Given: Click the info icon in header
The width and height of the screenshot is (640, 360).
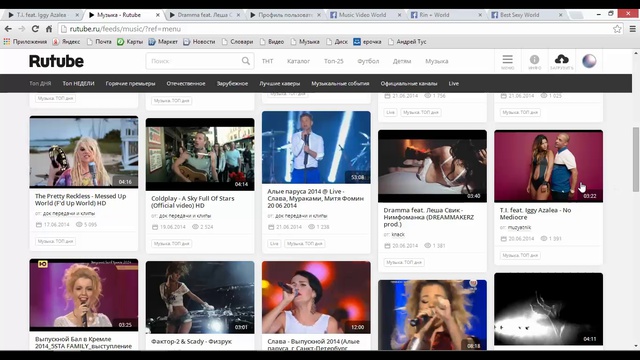Looking at the screenshot, I should click(534, 60).
